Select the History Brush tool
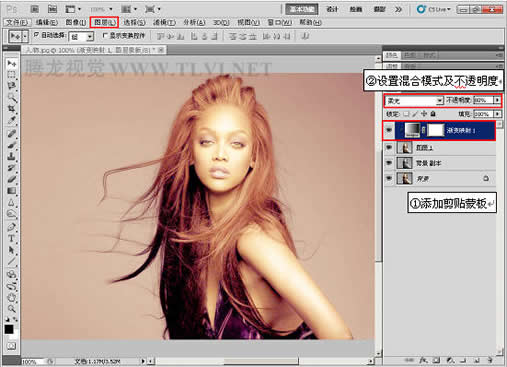This screenshot has height=367, width=507. tap(12, 168)
